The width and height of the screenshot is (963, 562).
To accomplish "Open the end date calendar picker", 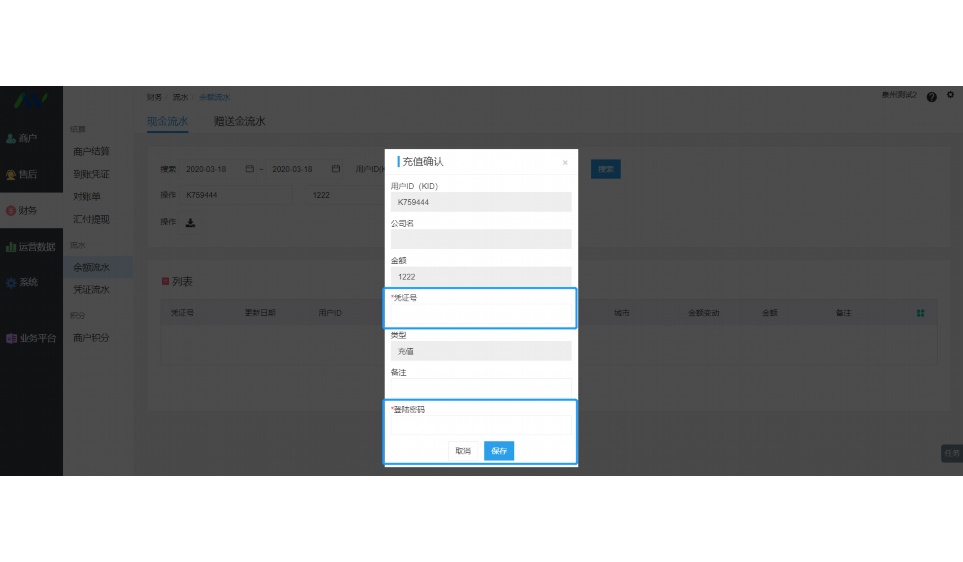I will coord(336,169).
